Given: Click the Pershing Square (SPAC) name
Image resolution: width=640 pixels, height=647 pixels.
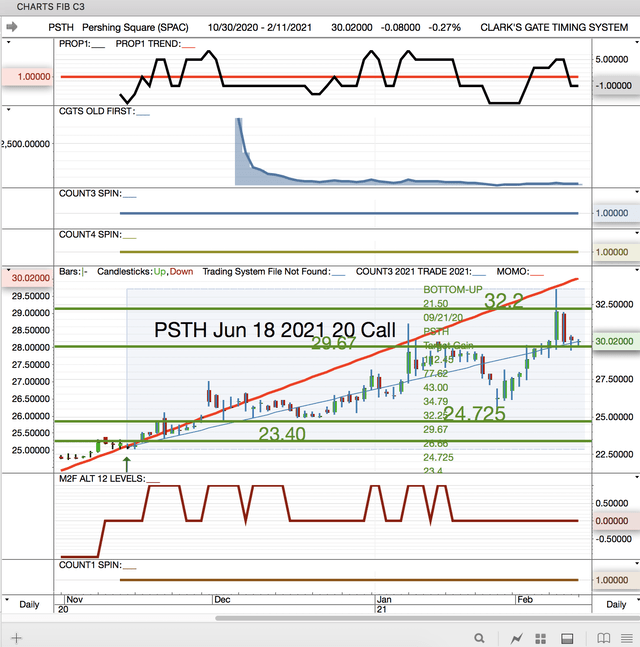Looking at the screenshot, I should [135, 27].
